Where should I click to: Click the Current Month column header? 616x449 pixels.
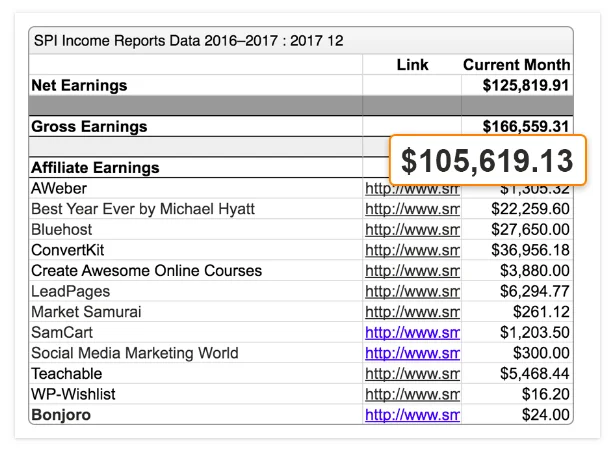pyautogui.click(x=517, y=65)
